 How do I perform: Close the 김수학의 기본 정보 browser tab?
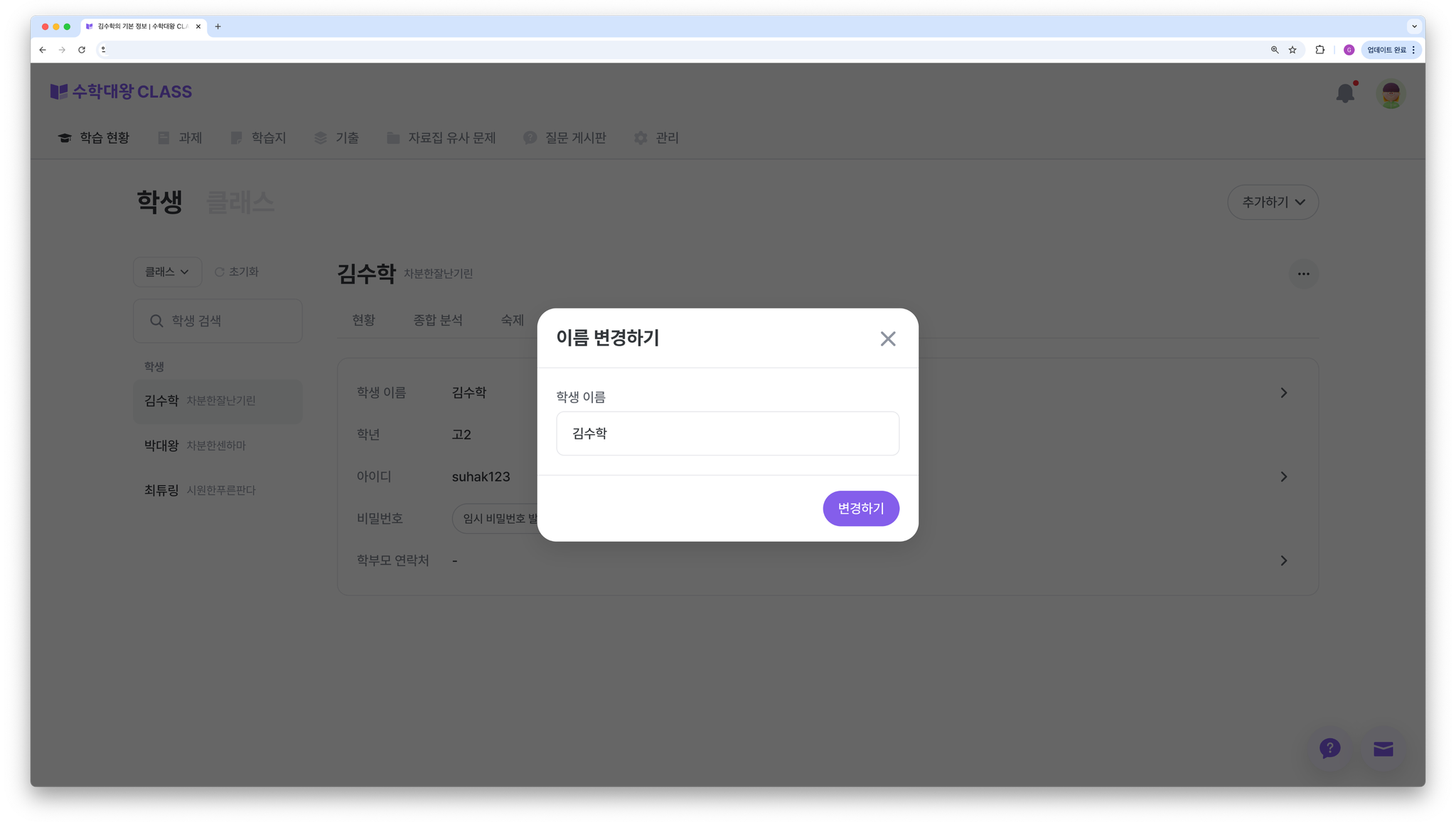pyautogui.click(x=198, y=26)
